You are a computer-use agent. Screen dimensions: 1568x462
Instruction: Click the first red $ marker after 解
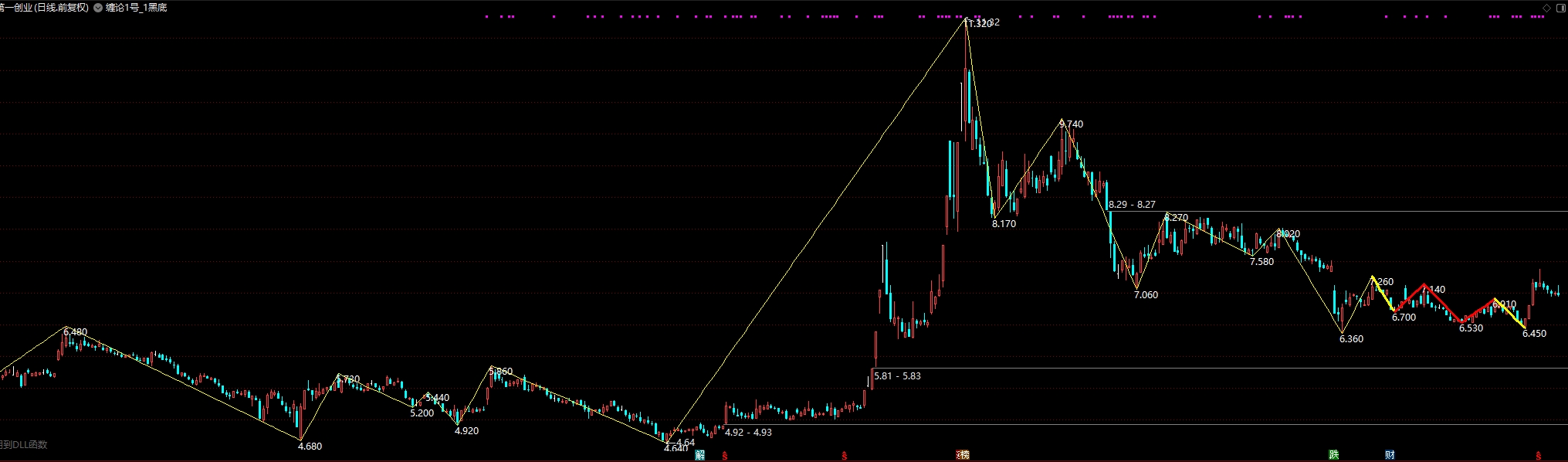(724, 457)
